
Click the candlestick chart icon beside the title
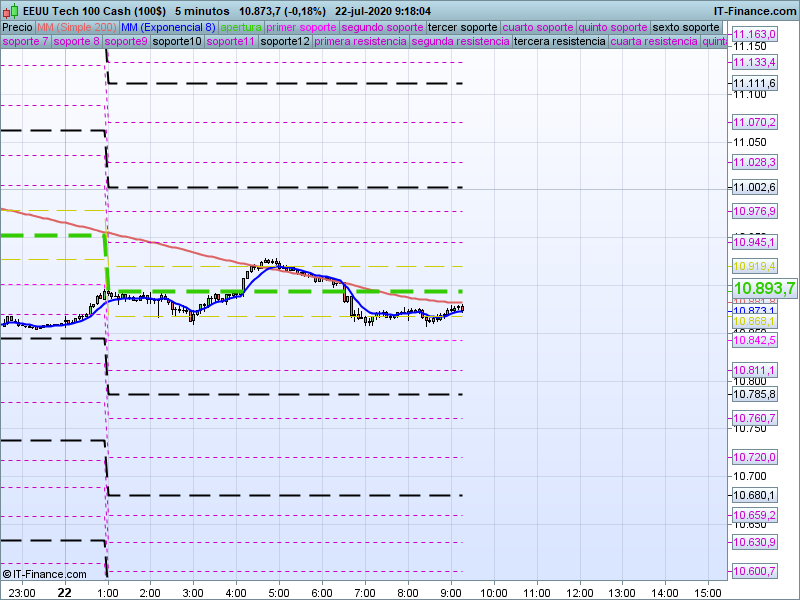click(11, 10)
